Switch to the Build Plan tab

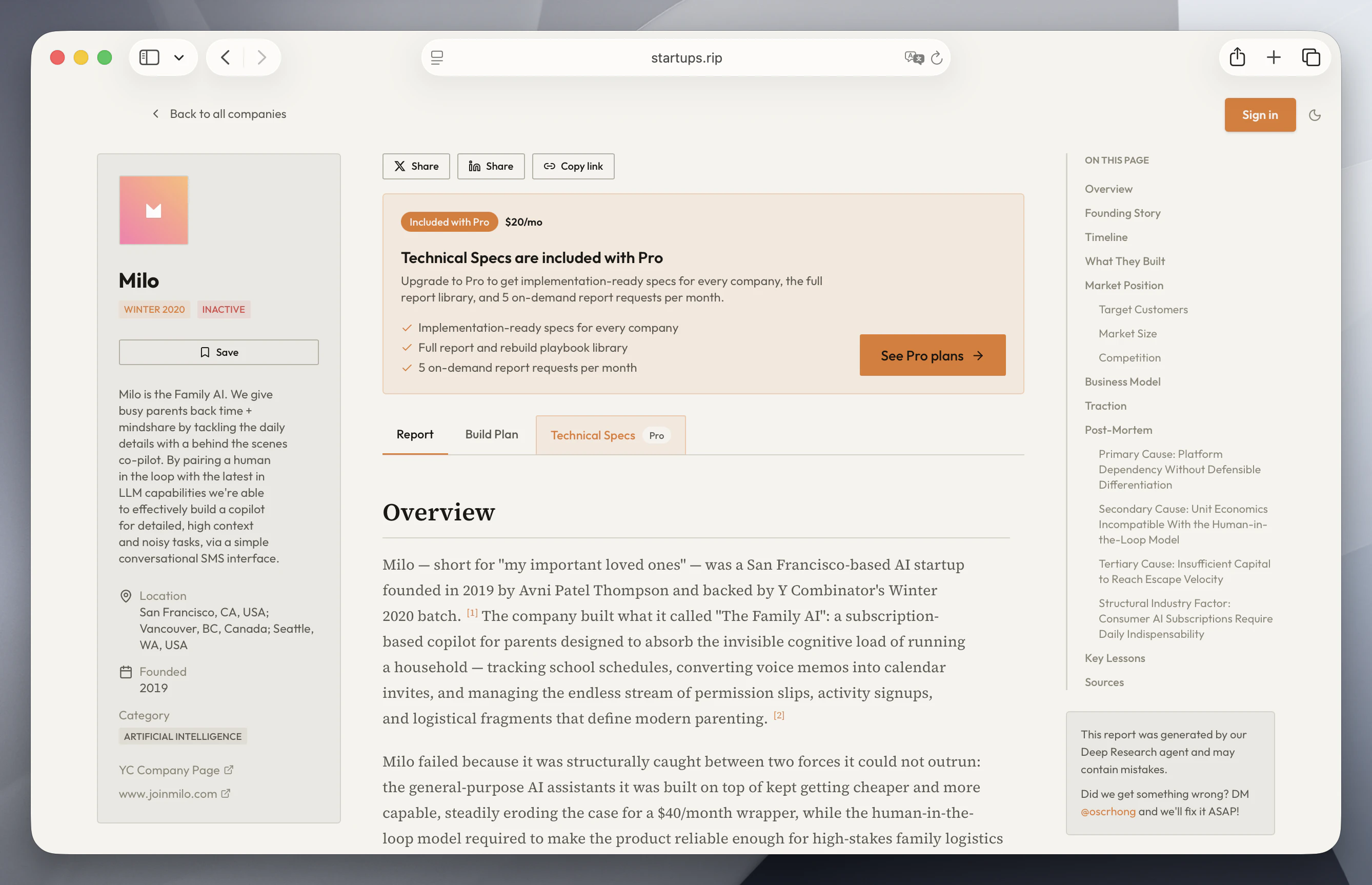point(491,434)
